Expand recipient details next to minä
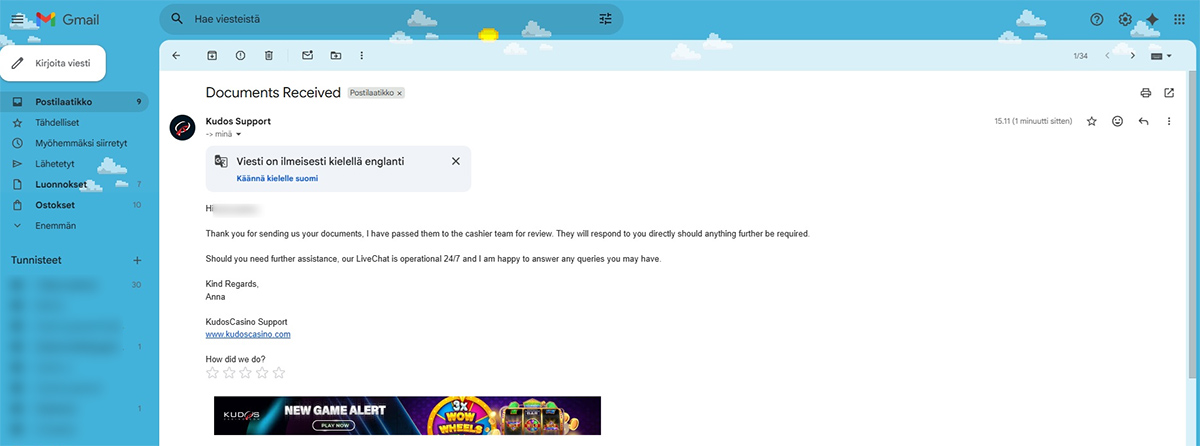The height and width of the screenshot is (446, 1200). pos(238,134)
